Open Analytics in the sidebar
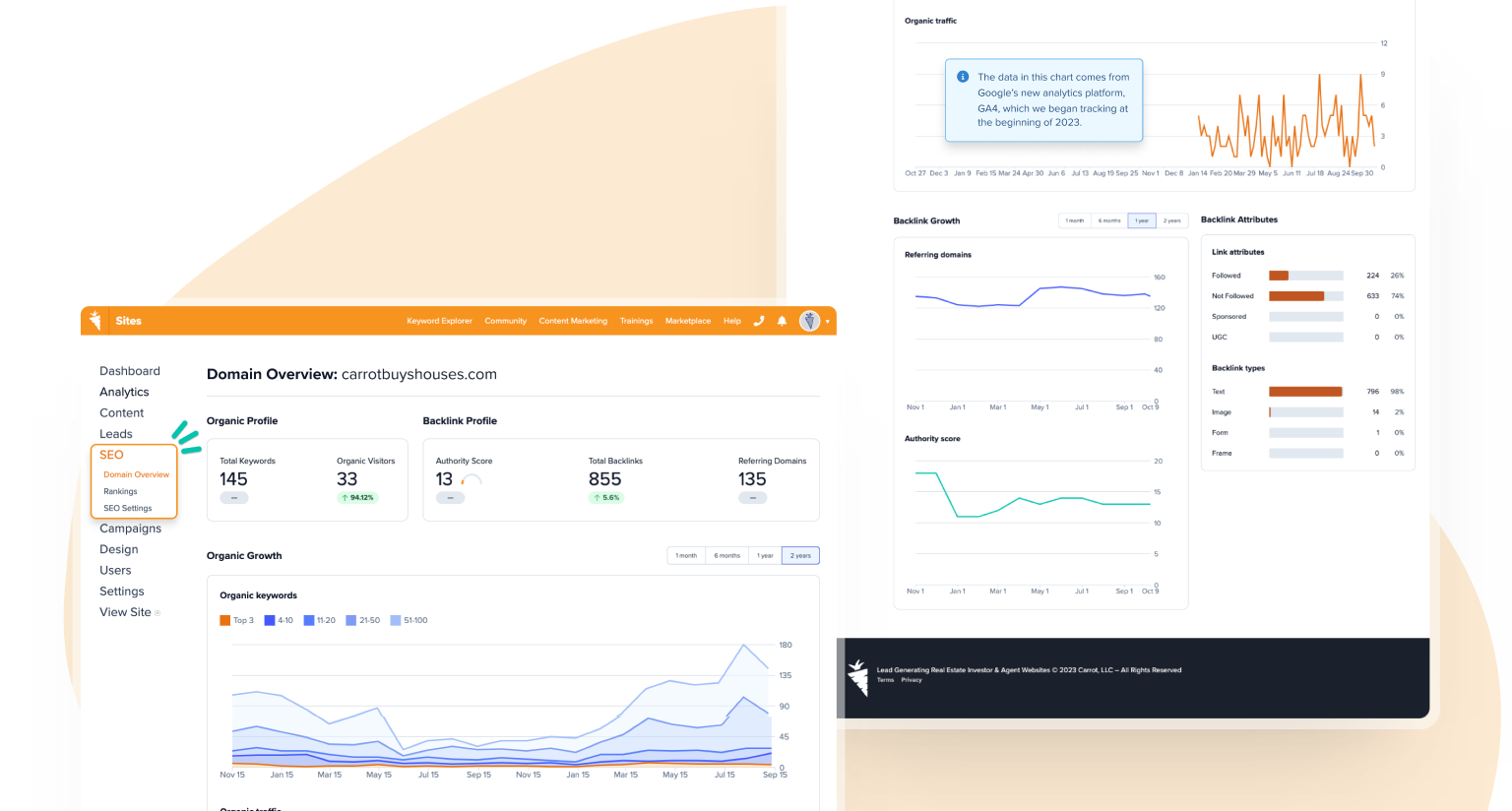Viewport: 1512px width, 811px height. click(x=124, y=392)
